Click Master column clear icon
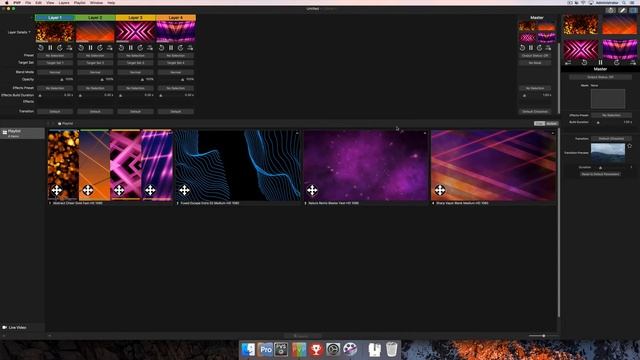Screen dimensions: 640x360 (x=548, y=48)
